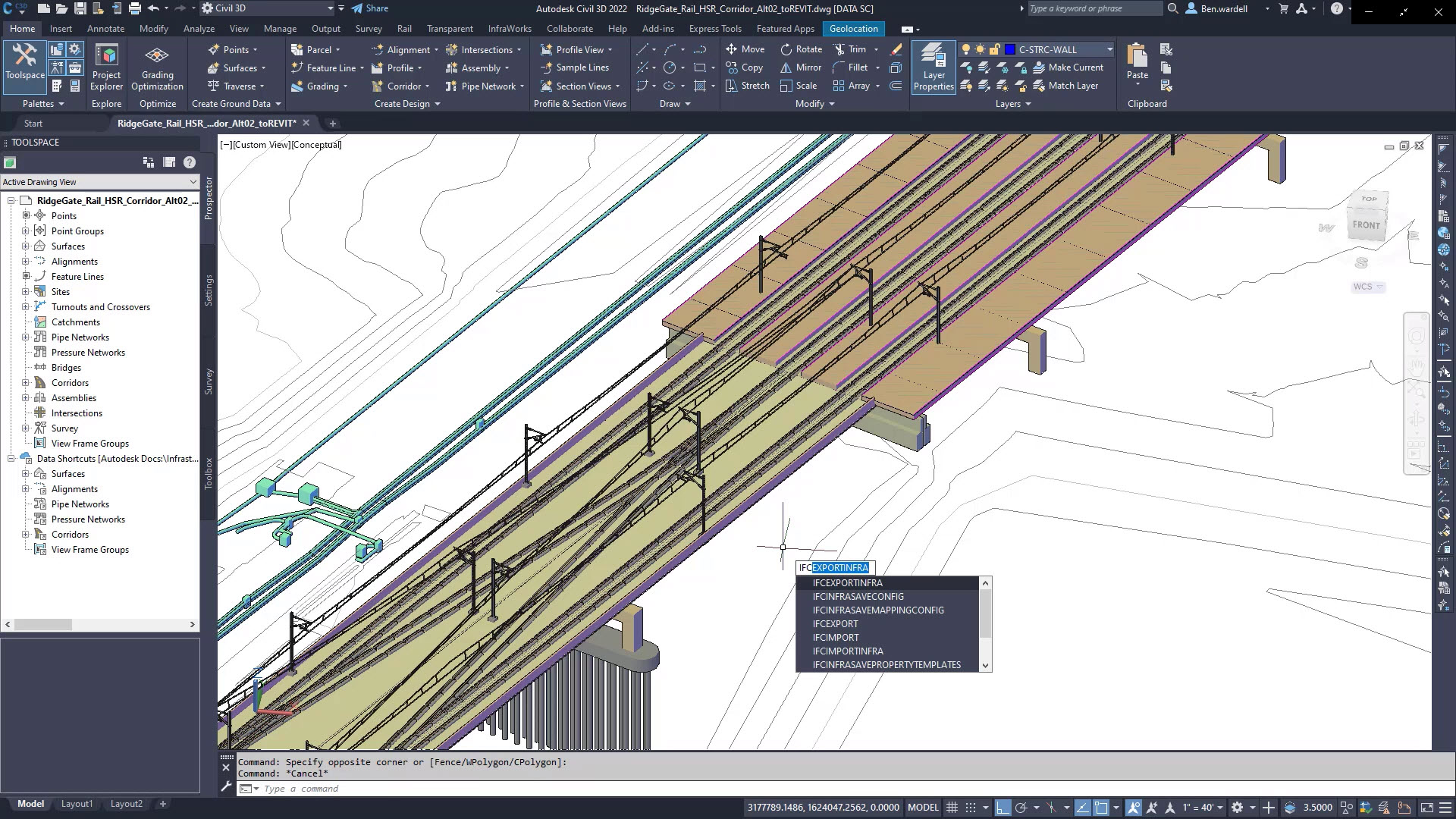
Task: Toggle grid display in the status bar
Action: [x=953, y=807]
